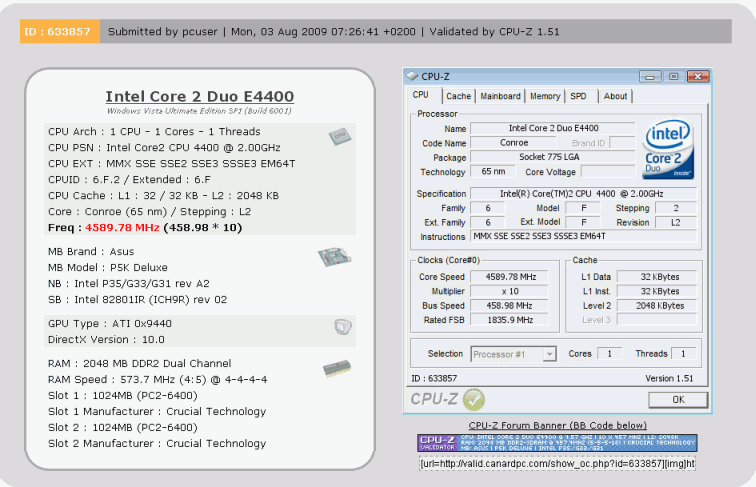The width and height of the screenshot is (756, 487).
Task: Click the Threads count field
Action: (x=683, y=354)
